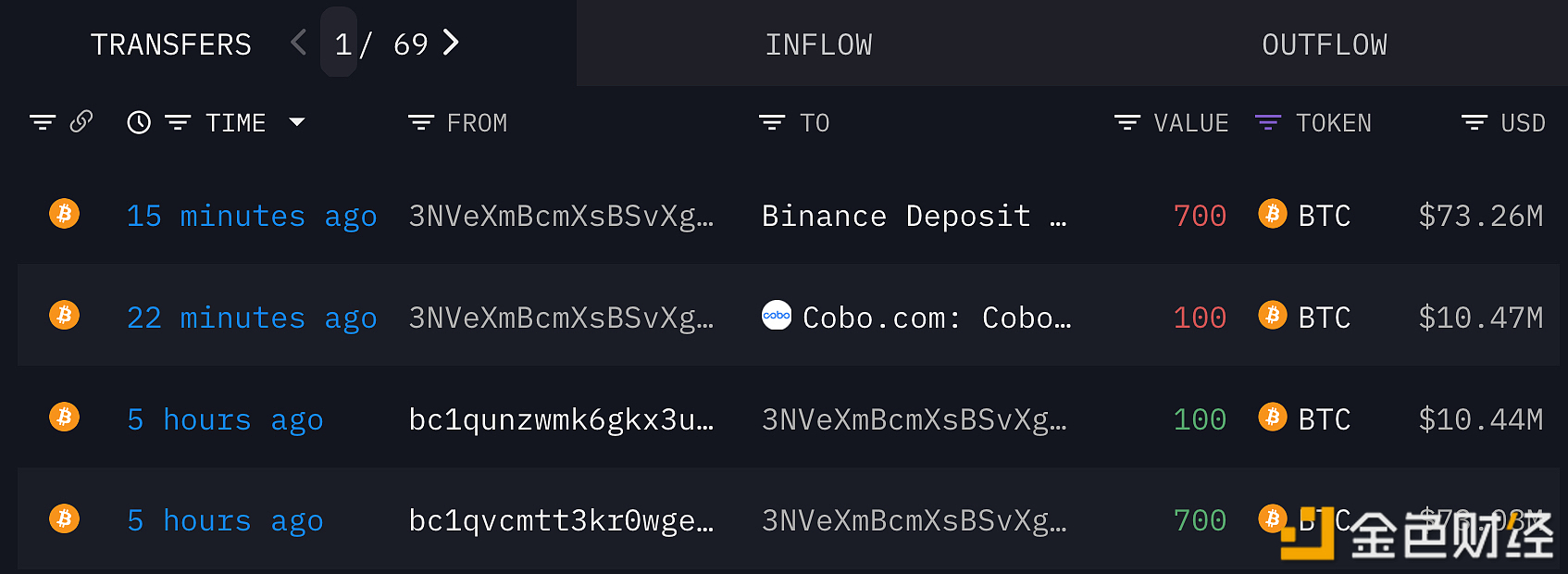Image resolution: width=1568 pixels, height=574 pixels.
Task: Click the filter icon beside TO column
Action: [x=770, y=121]
